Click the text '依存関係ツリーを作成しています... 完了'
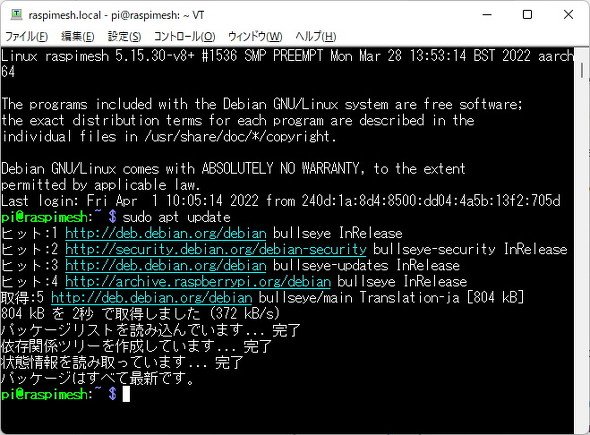This screenshot has width=590, height=435. pyautogui.click(x=136, y=346)
